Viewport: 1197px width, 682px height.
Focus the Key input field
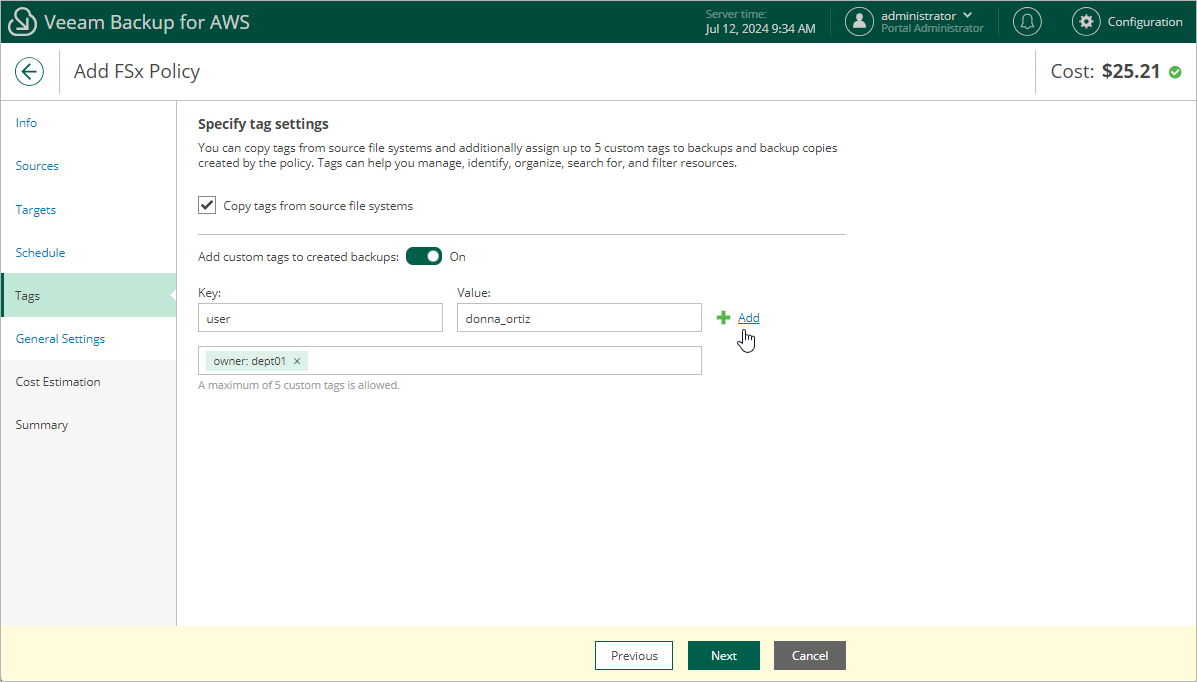tap(320, 318)
